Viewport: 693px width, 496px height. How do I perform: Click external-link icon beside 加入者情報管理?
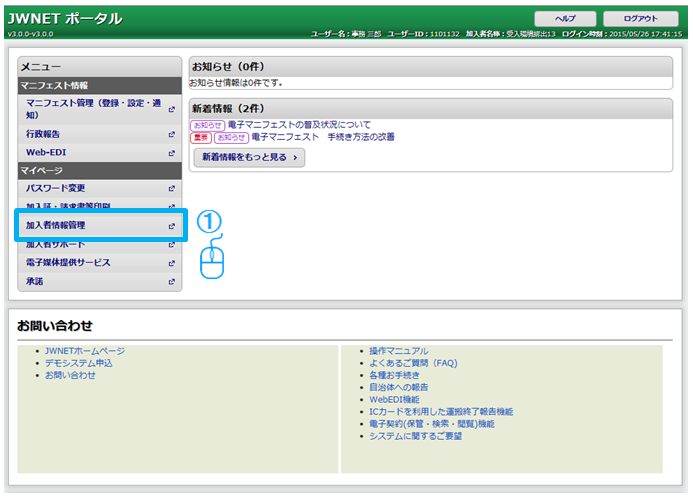(x=171, y=226)
